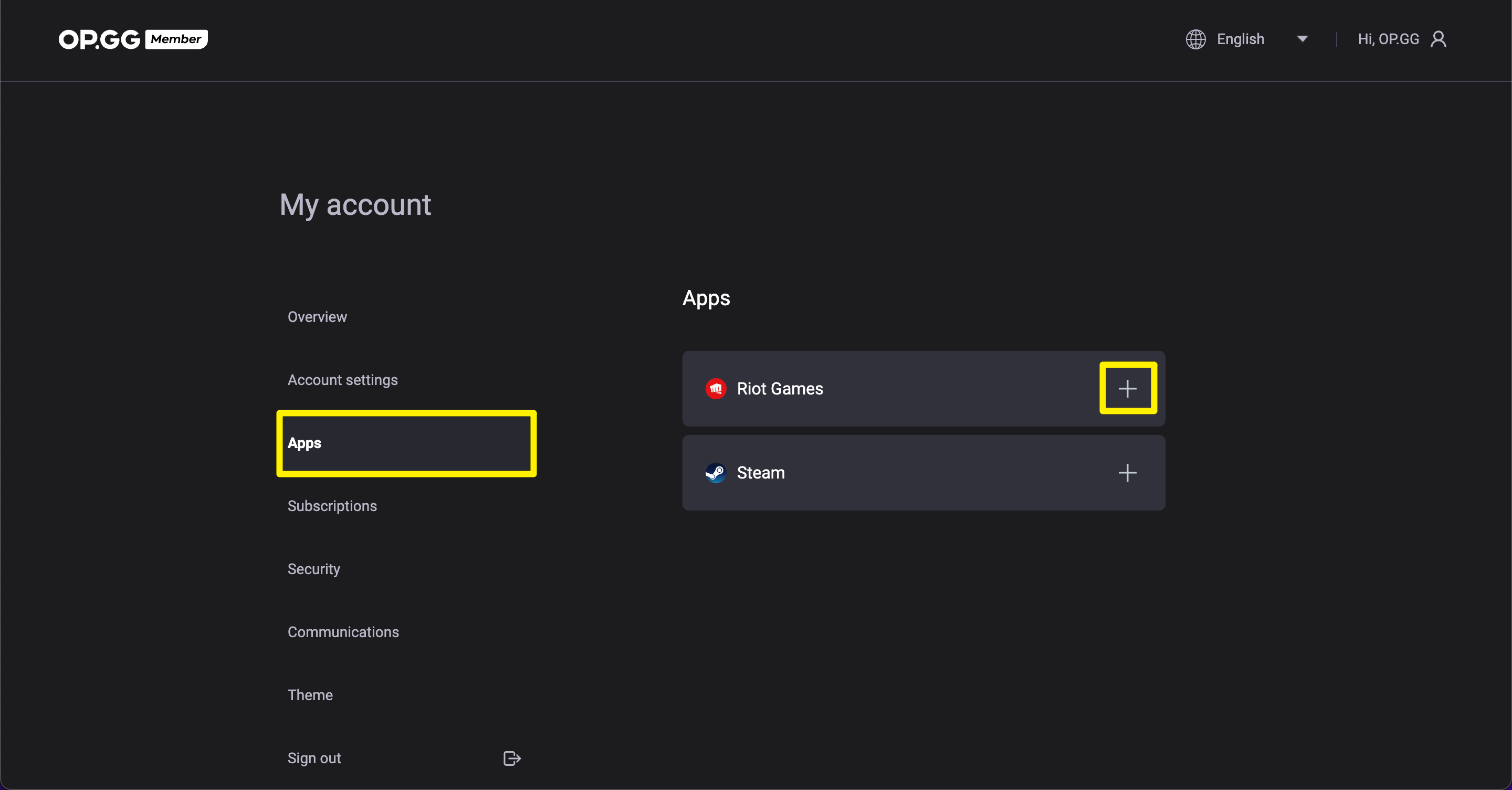This screenshot has height=790, width=1512.
Task: Click the OP.GG logo
Action: pos(99,39)
